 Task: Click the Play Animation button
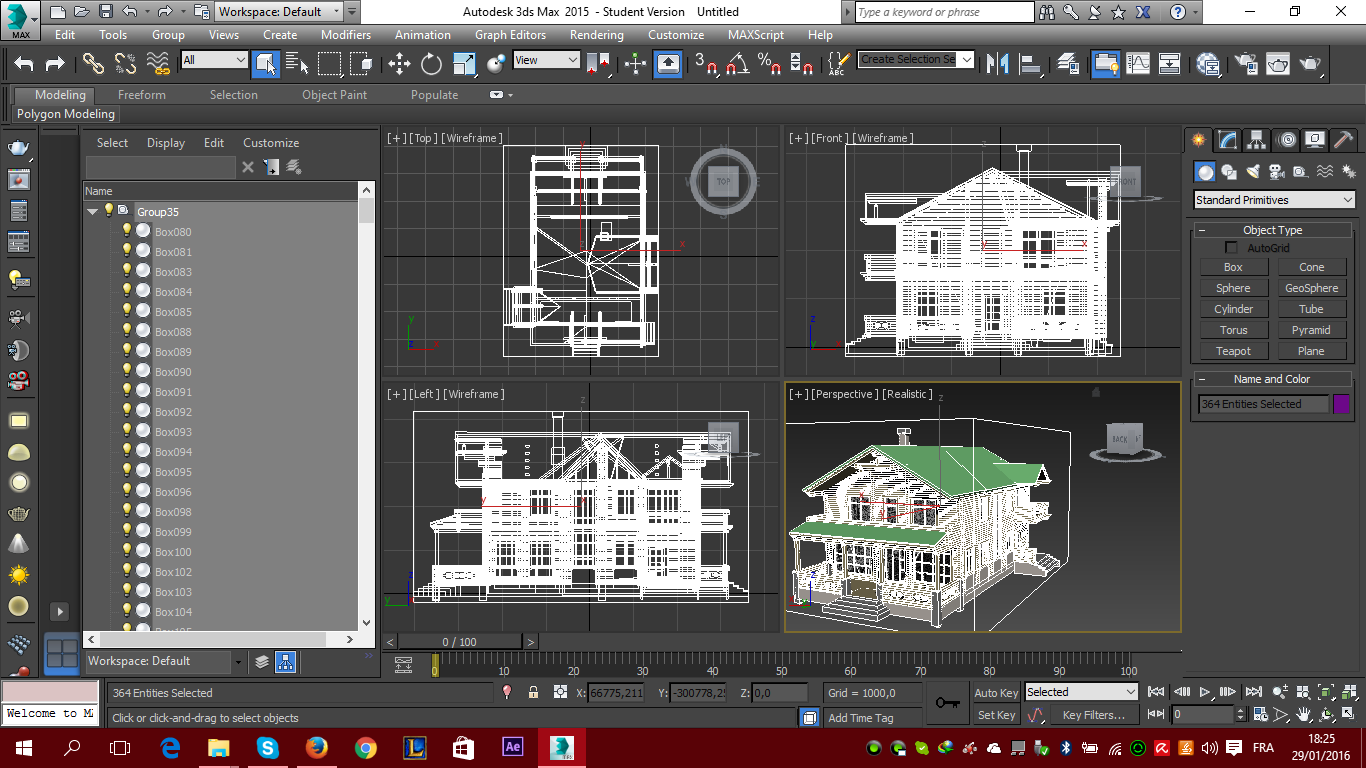[x=1205, y=692]
